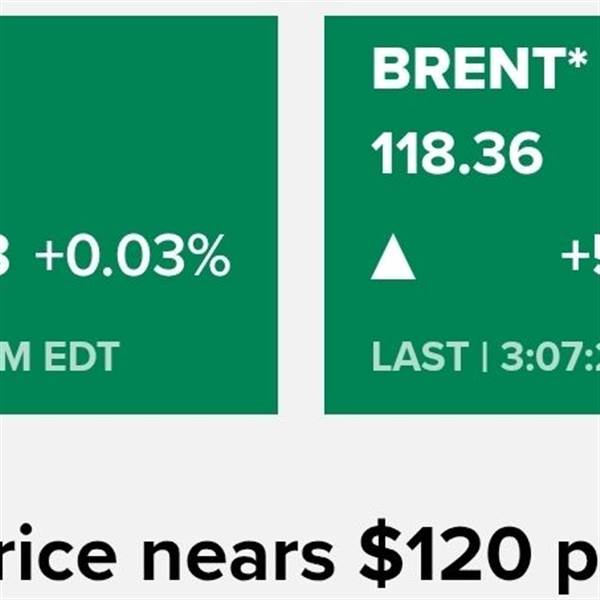Image resolution: width=600 pixels, height=600 pixels.
Task: Click the Brent price 118.36
Action: click(x=457, y=155)
